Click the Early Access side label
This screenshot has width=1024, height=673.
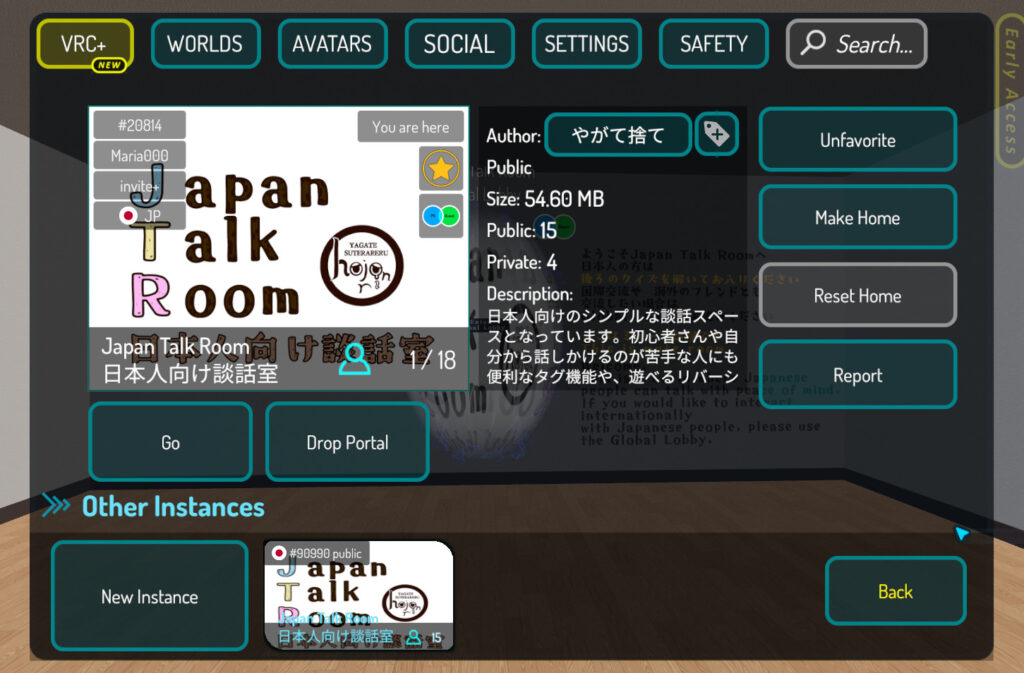(x=1011, y=91)
